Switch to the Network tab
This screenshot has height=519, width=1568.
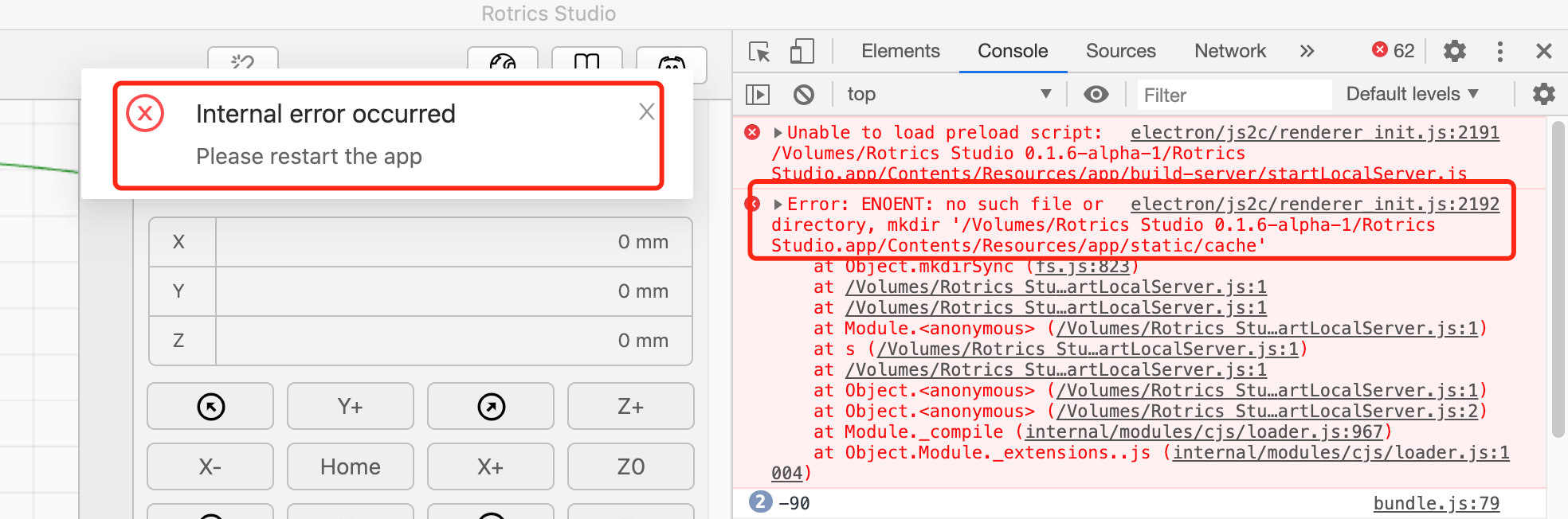coord(1230,51)
